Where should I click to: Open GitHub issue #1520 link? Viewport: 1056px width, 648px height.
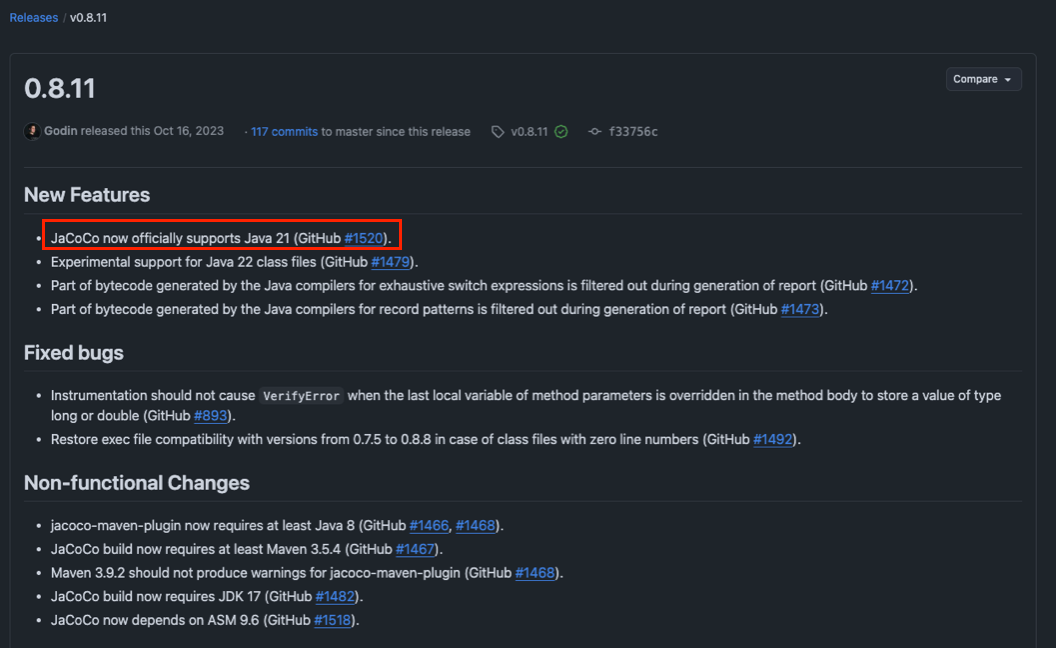364,238
